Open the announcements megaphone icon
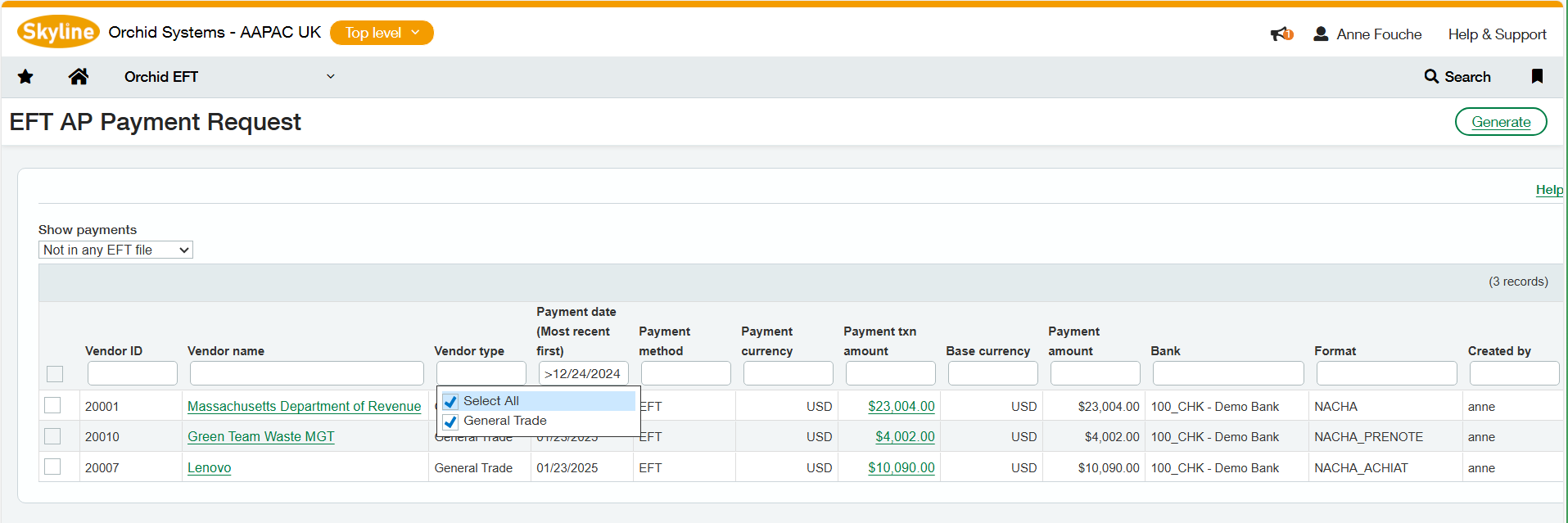The image size is (1568, 523). pos(1281,34)
